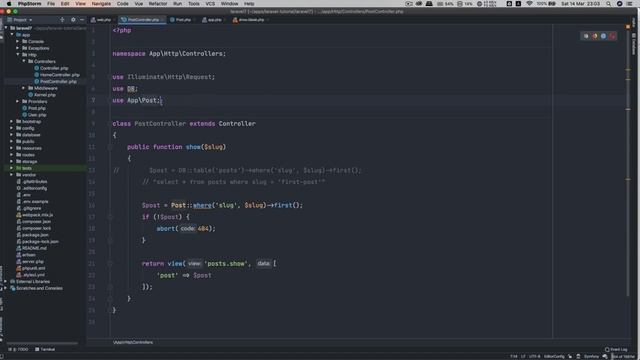The height and width of the screenshot is (360, 640).
Task: Select Post.php in project tree
Action: click(34, 108)
